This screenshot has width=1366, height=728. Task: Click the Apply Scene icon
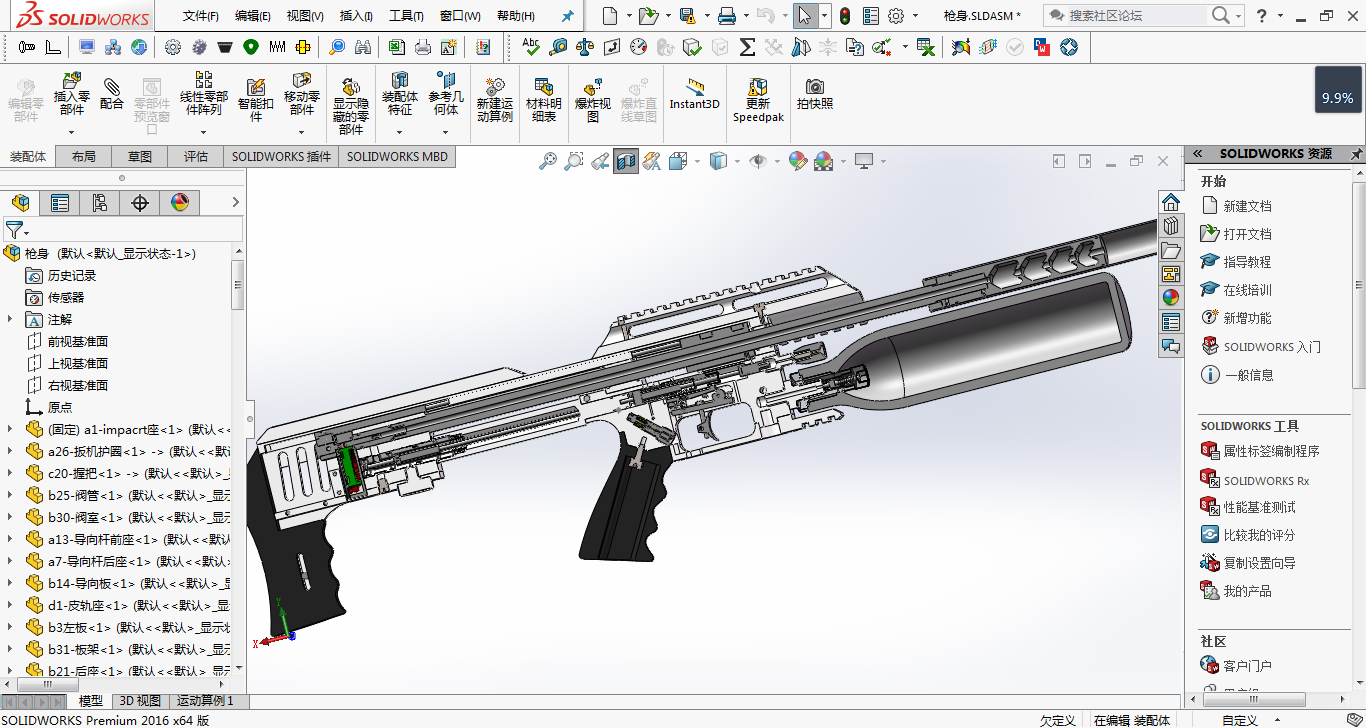click(823, 160)
